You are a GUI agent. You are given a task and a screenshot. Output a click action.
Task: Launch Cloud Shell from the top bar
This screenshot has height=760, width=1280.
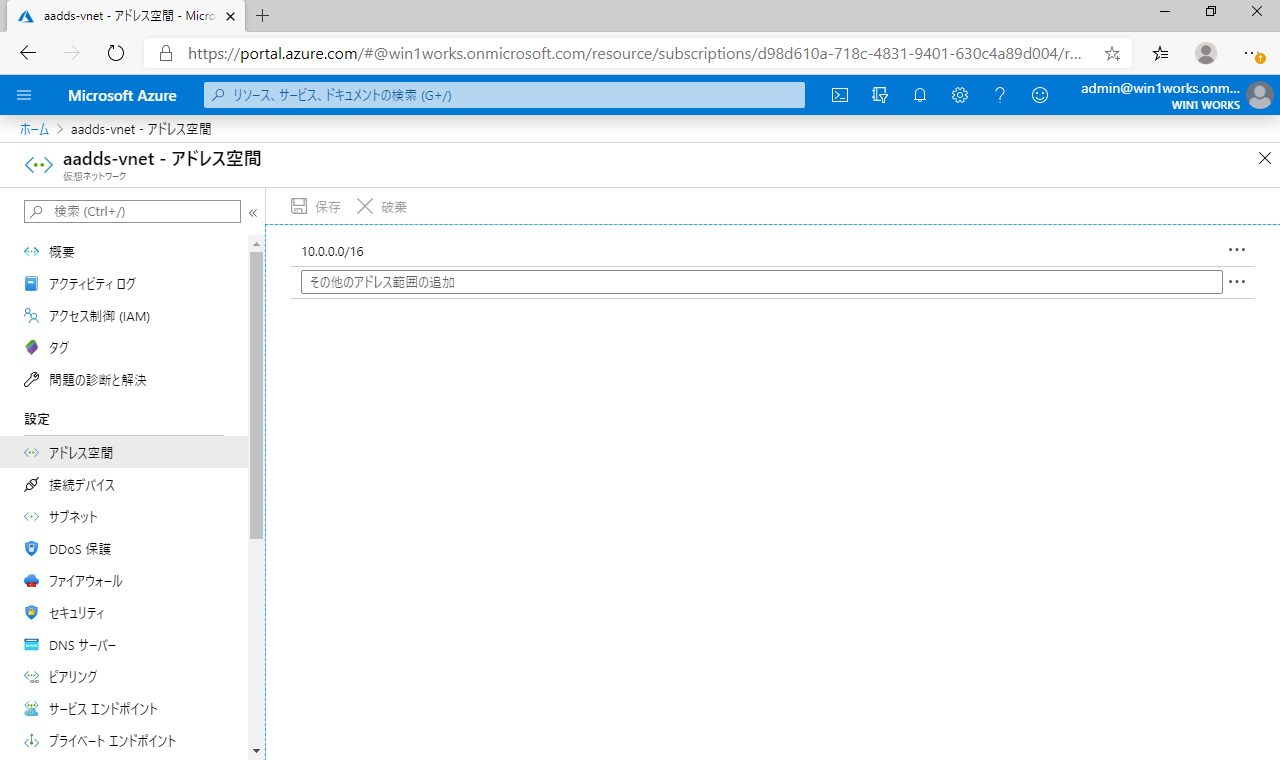[840, 95]
